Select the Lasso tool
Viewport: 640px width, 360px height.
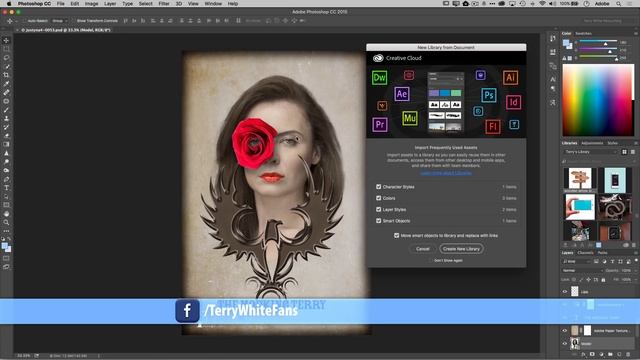pos(6,58)
